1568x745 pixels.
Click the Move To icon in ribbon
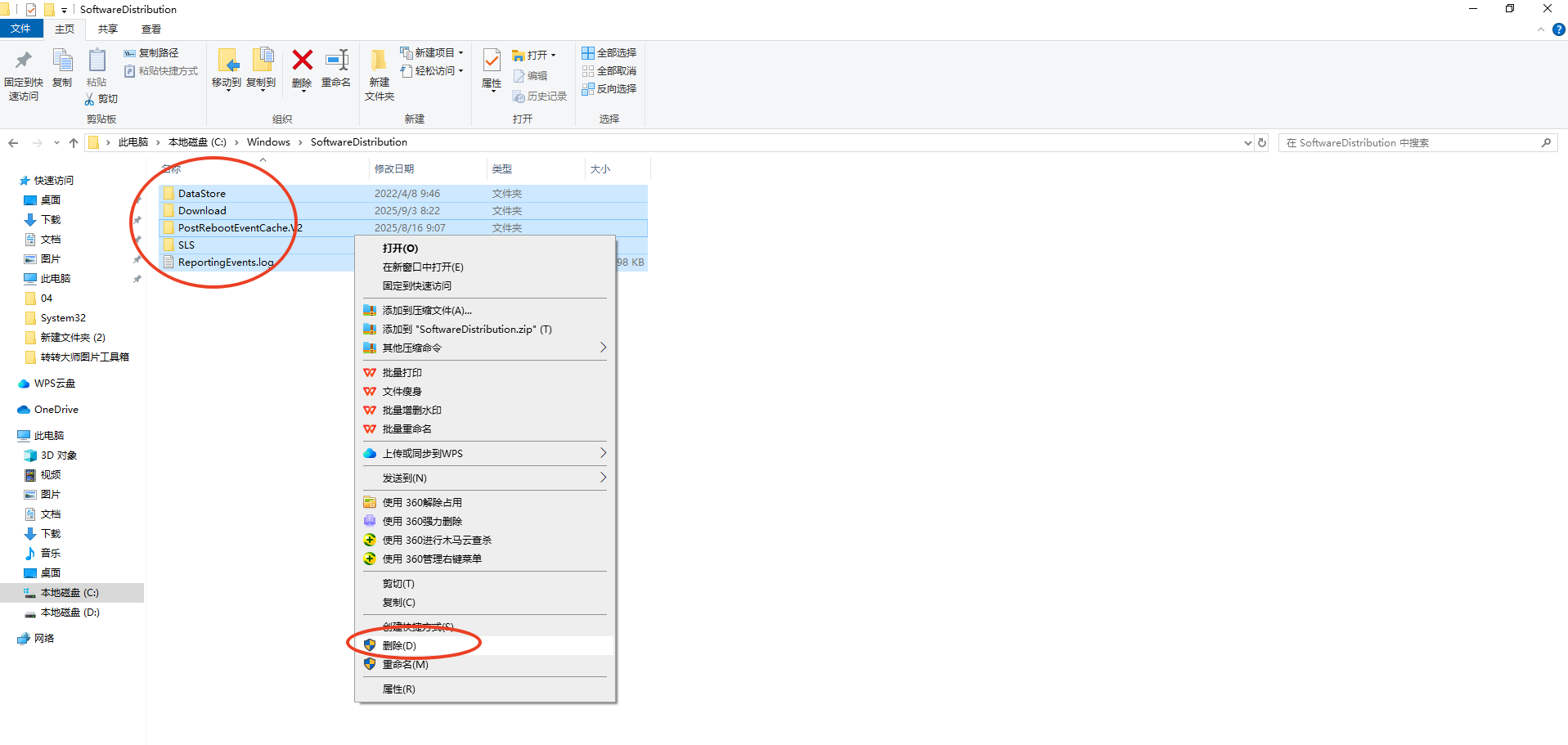pos(227,61)
